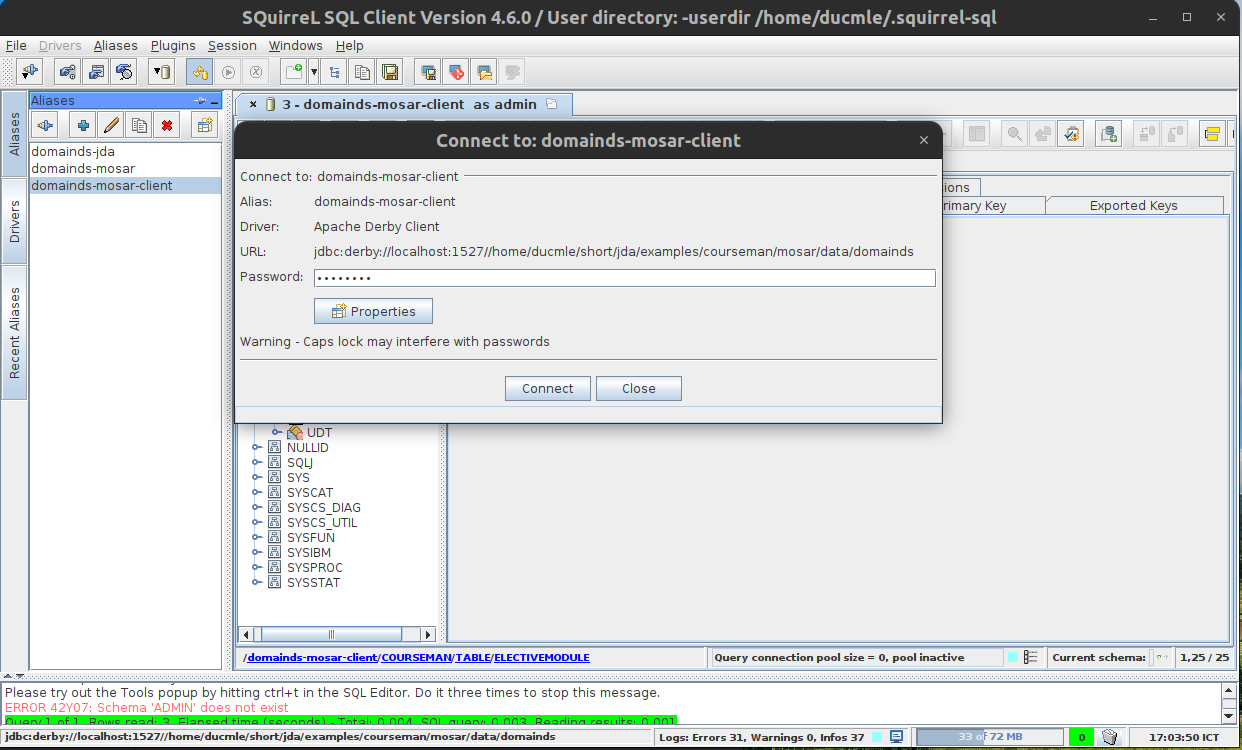Image resolution: width=1242 pixels, height=750 pixels.
Task: Click the ELECTIVEMODULE link in object path
Action: (542, 657)
